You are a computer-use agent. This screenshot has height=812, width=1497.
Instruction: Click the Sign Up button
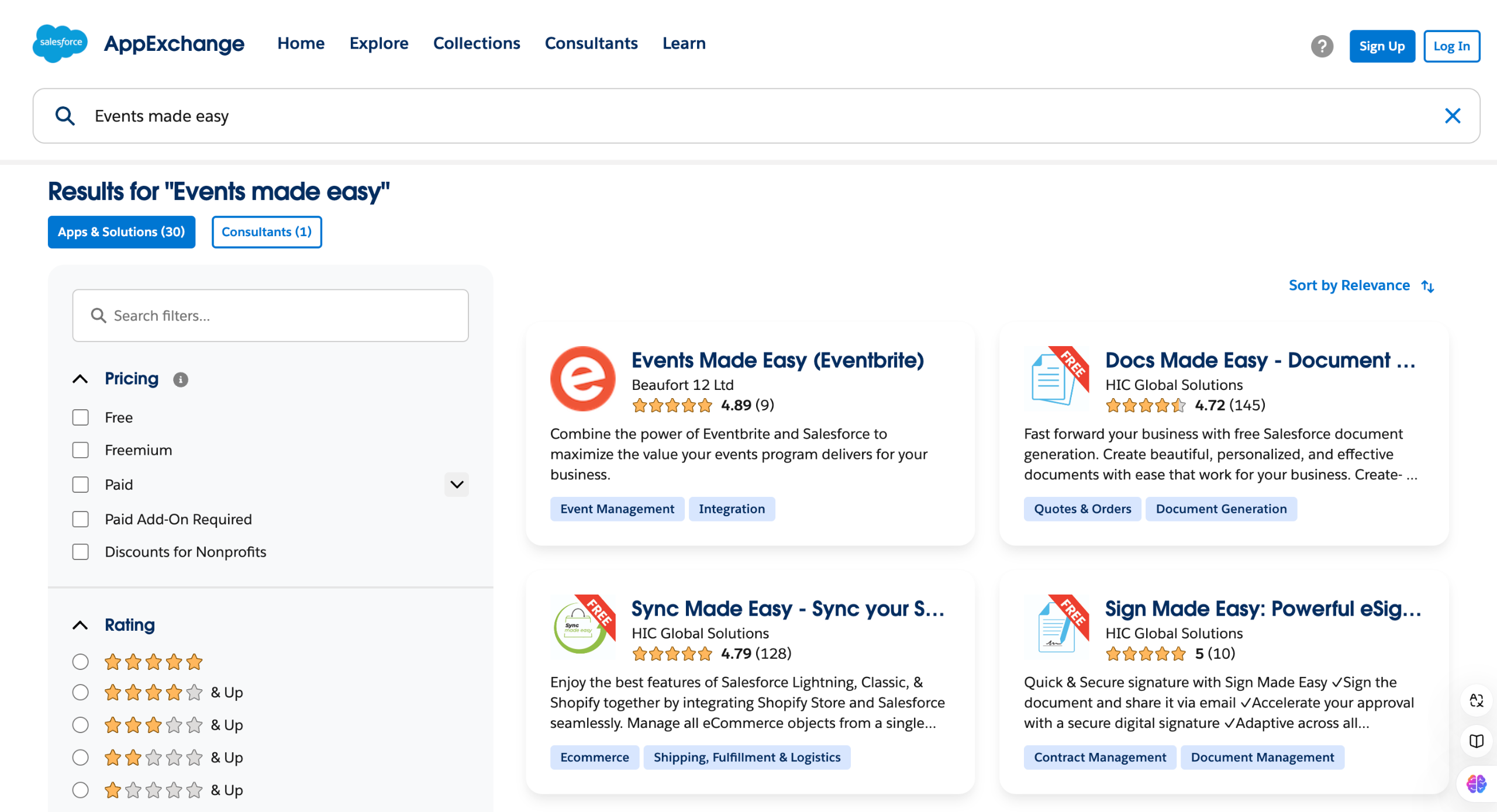tap(1382, 46)
